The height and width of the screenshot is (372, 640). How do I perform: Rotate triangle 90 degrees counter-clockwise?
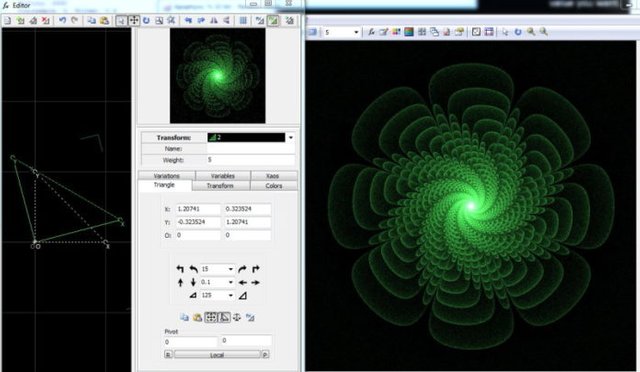pos(180,269)
